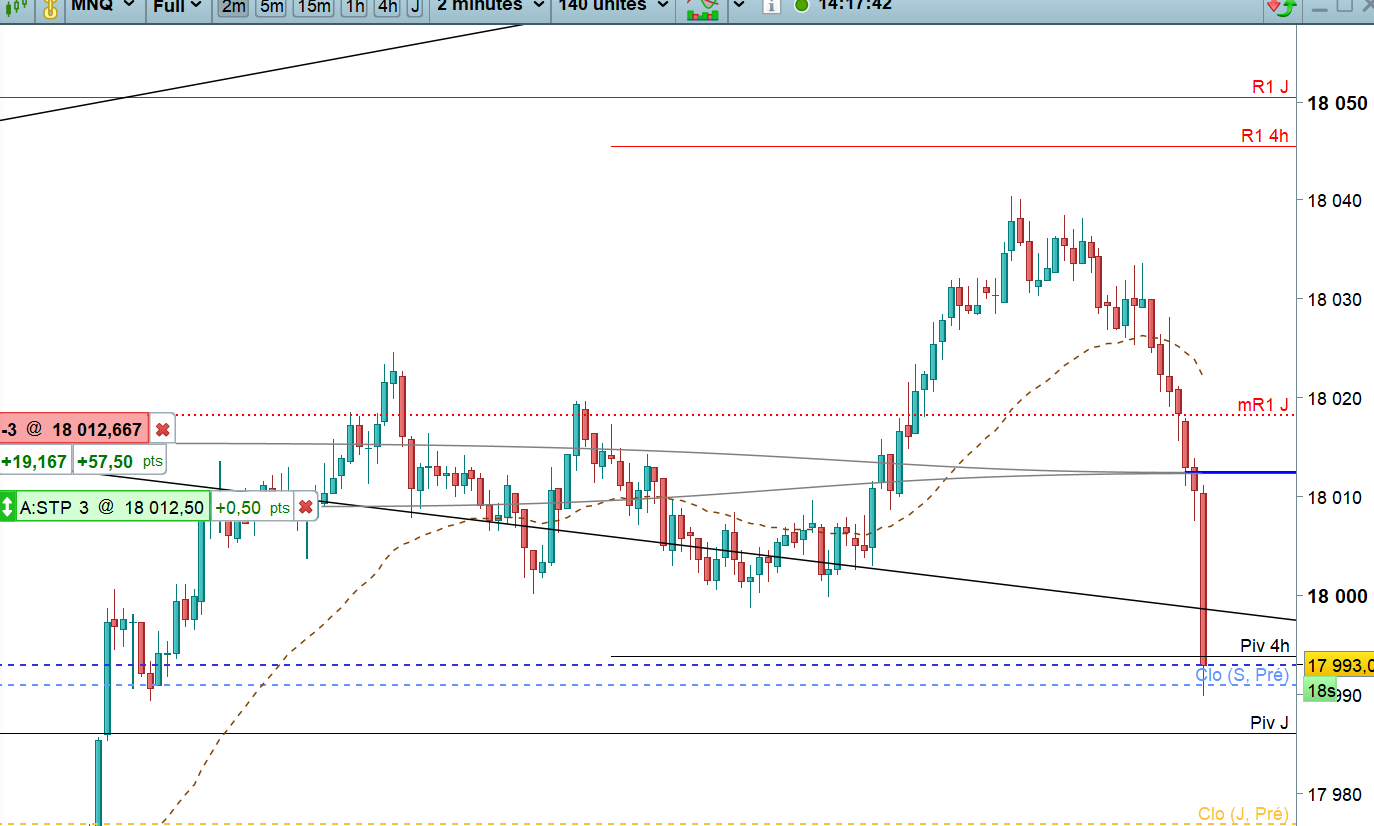
Task: Click the +19,167 profit label
Action: (x=35, y=461)
